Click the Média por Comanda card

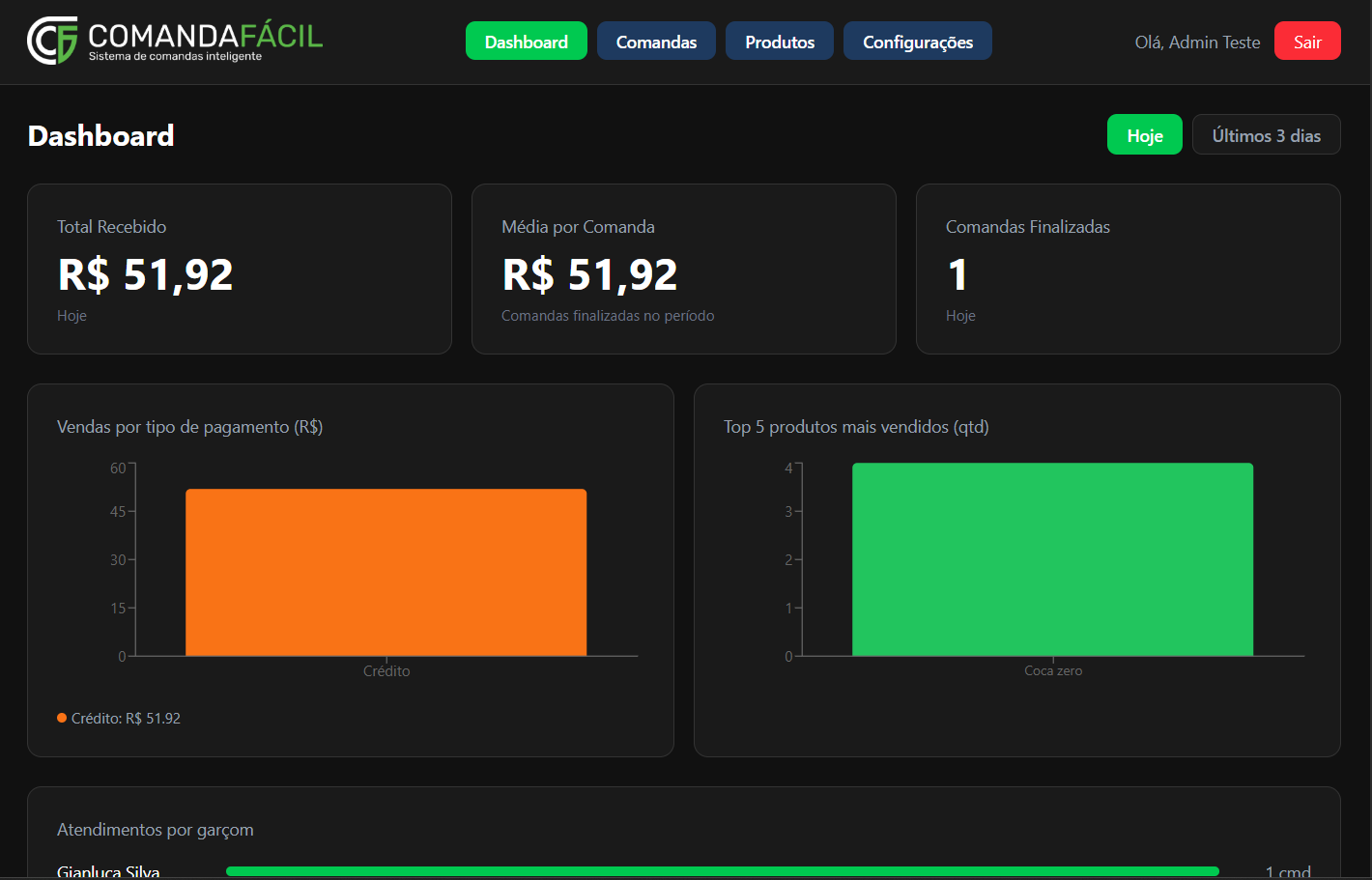pos(683,269)
